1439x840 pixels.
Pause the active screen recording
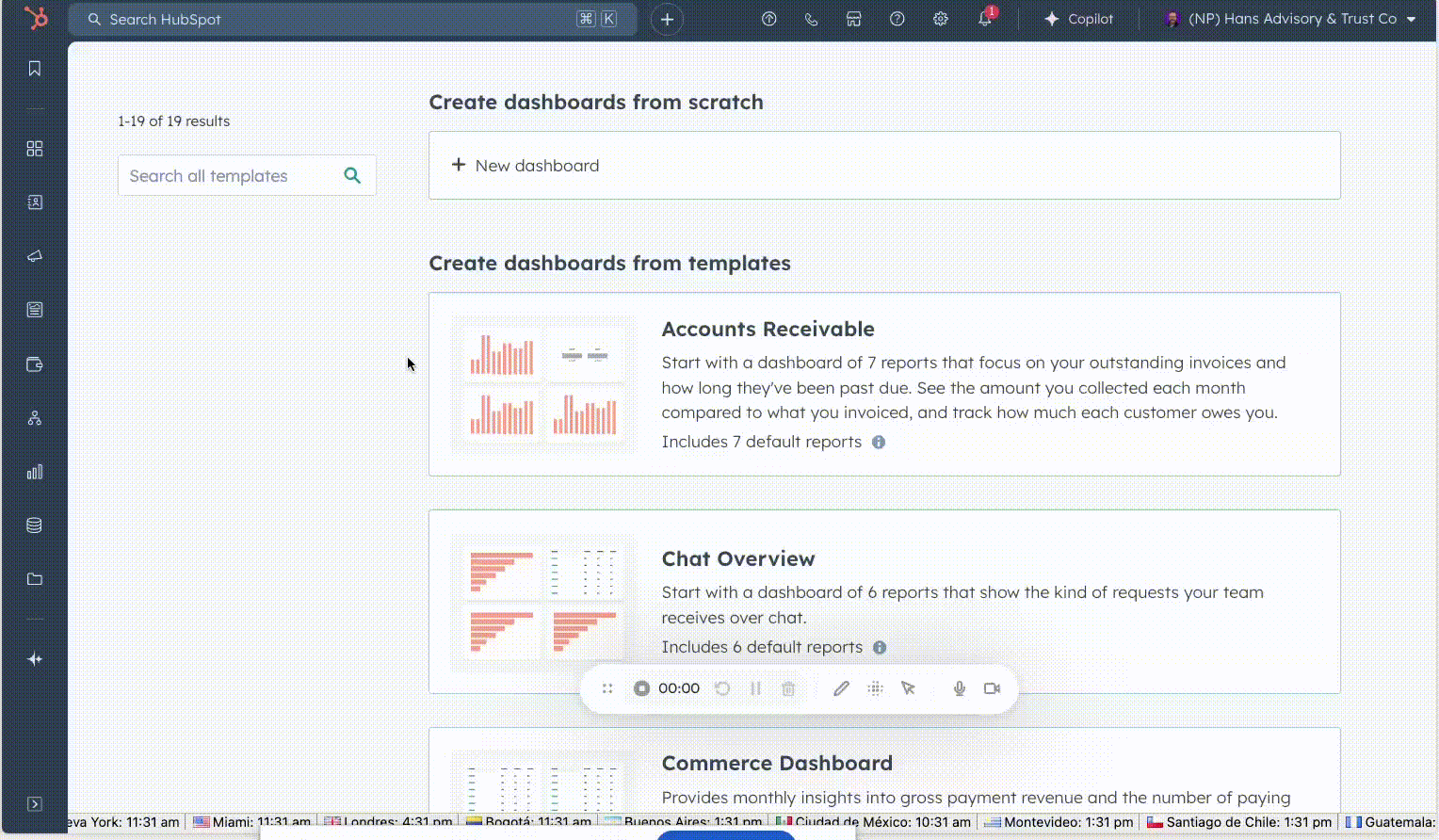755,688
